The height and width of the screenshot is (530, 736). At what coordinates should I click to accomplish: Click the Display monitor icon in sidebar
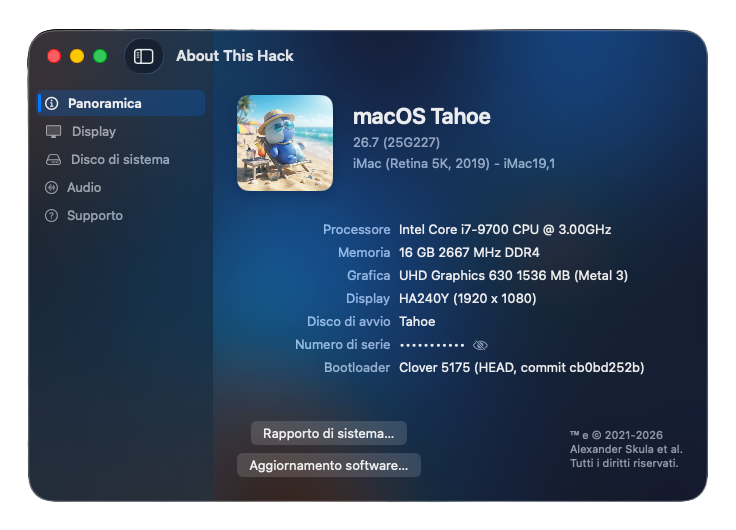tap(54, 131)
